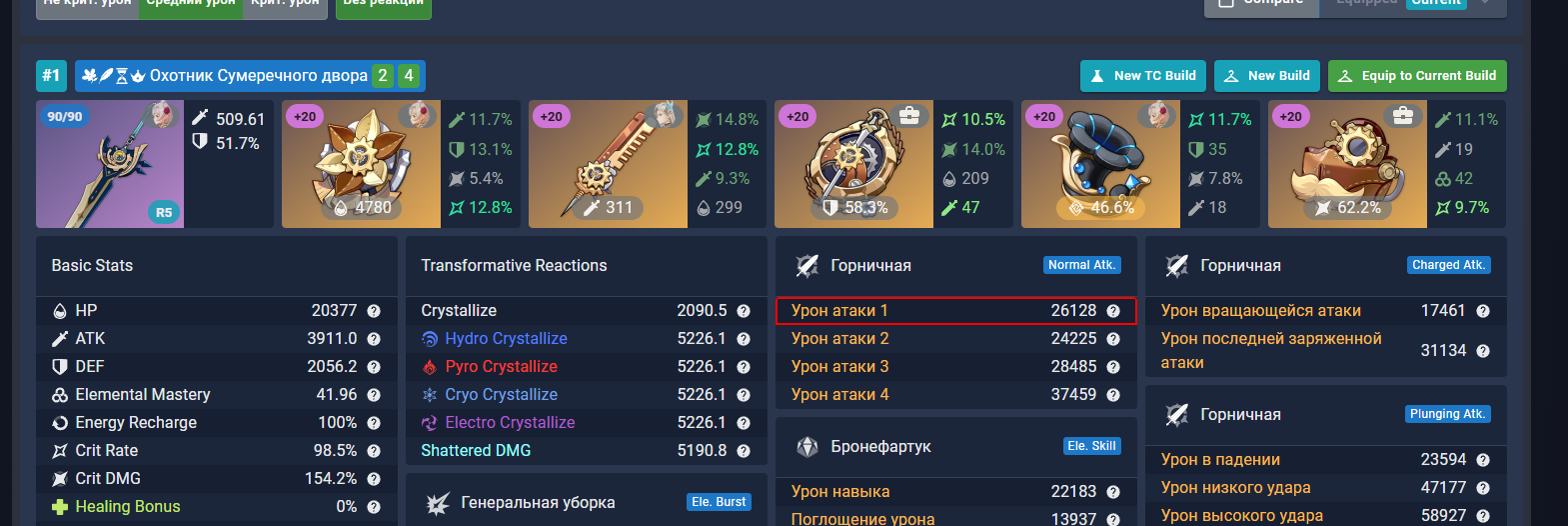1568x526 pixels.
Task: Click Equip to Current Build button
Action: click(1417, 76)
